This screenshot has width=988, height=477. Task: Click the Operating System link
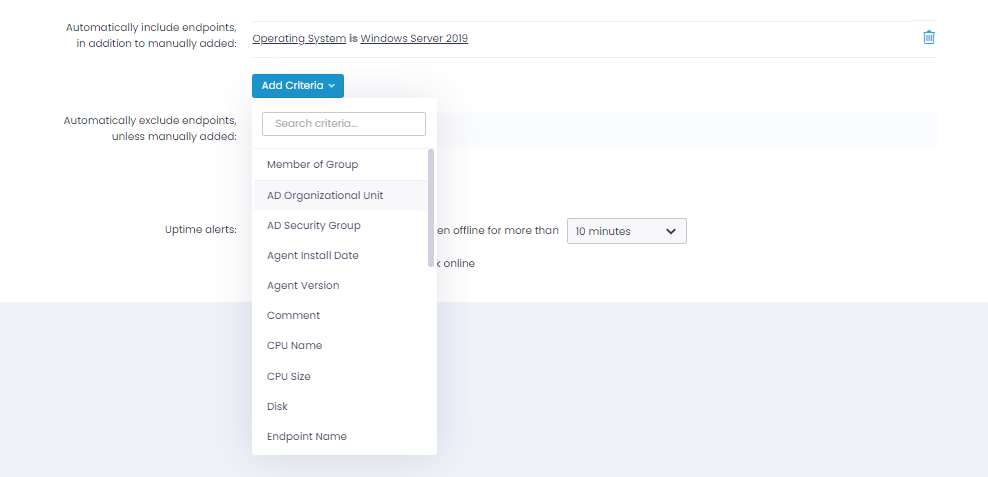[298, 39]
